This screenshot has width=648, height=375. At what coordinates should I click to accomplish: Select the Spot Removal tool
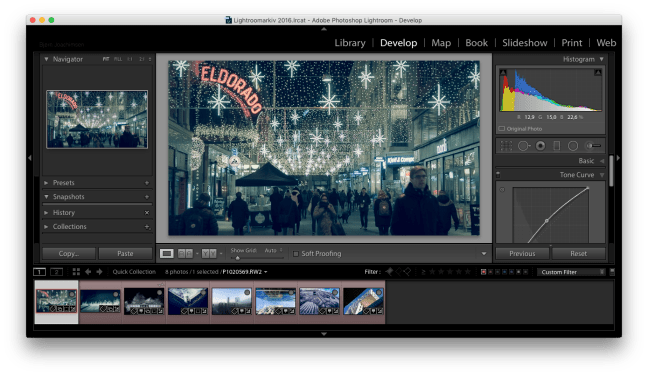524,146
